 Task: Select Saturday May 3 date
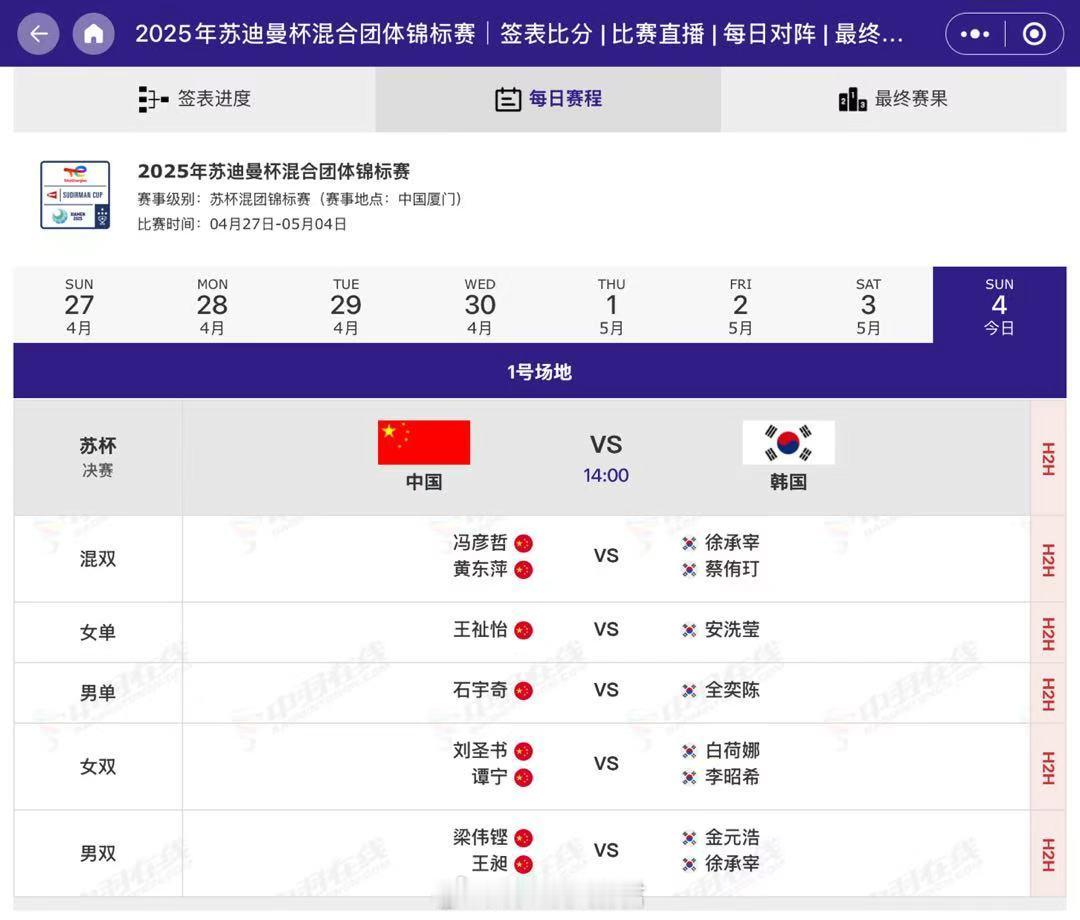[869, 305]
